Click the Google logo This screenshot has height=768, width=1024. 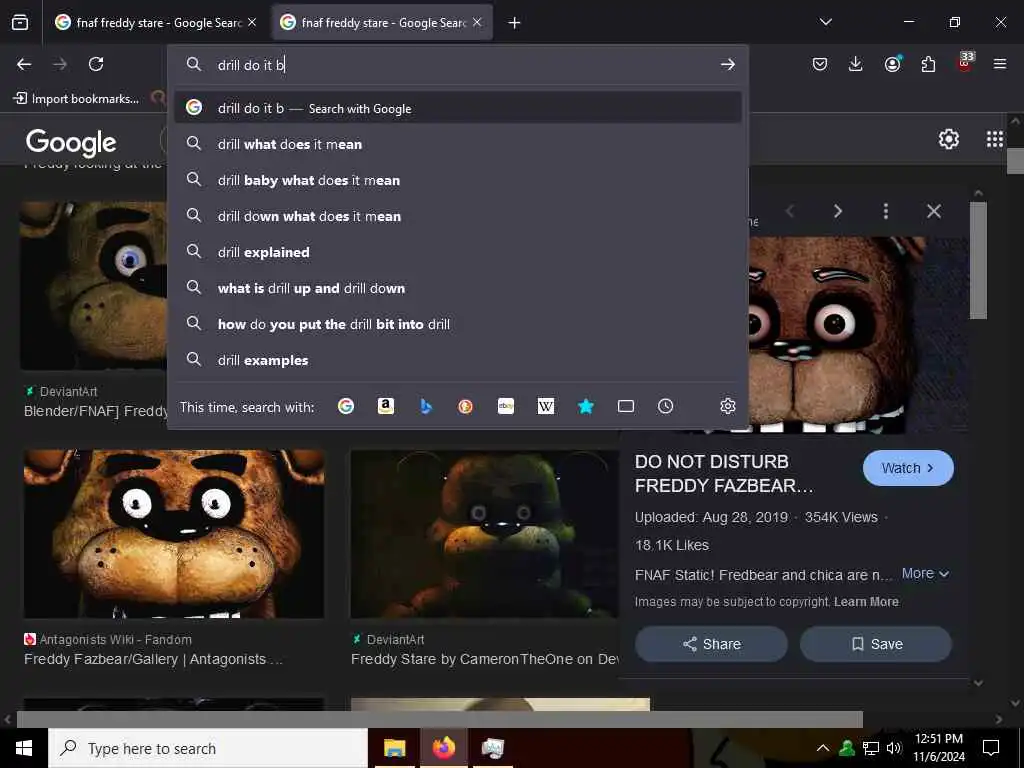71,142
